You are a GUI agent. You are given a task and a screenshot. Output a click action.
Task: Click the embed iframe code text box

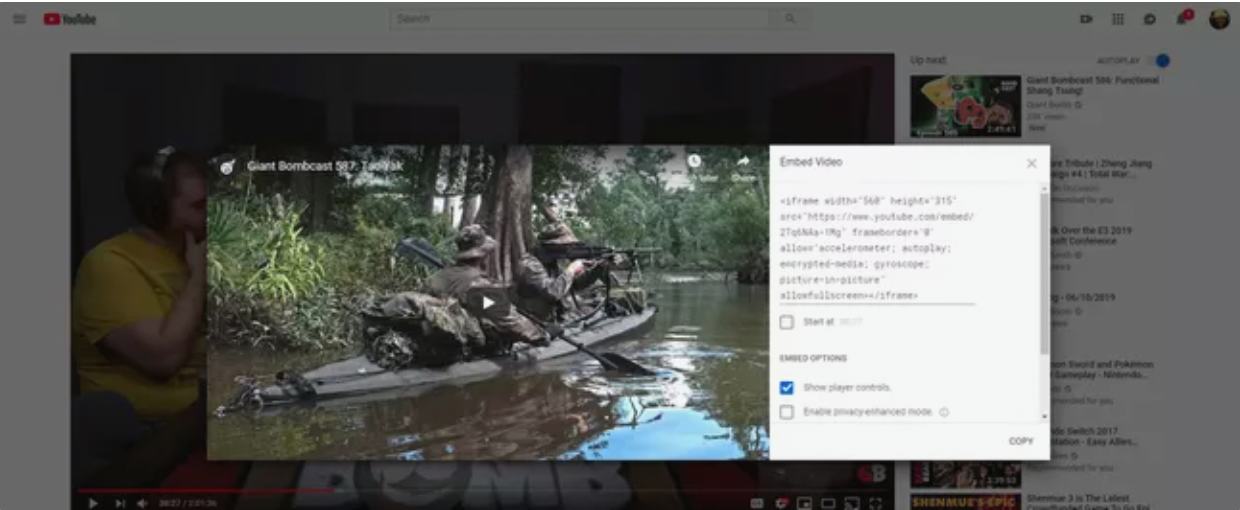pyautogui.click(x=877, y=248)
